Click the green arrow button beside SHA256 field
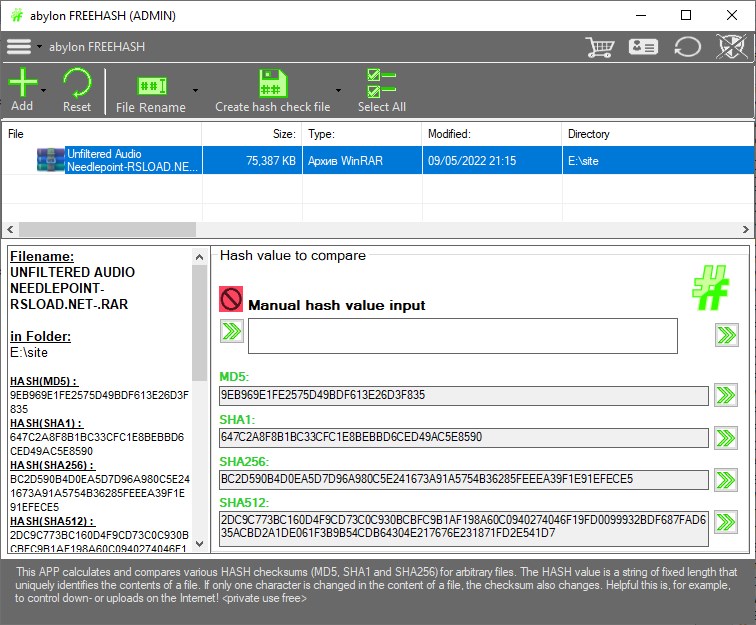This screenshot has height=625, width=756. [x=726, y=479]
